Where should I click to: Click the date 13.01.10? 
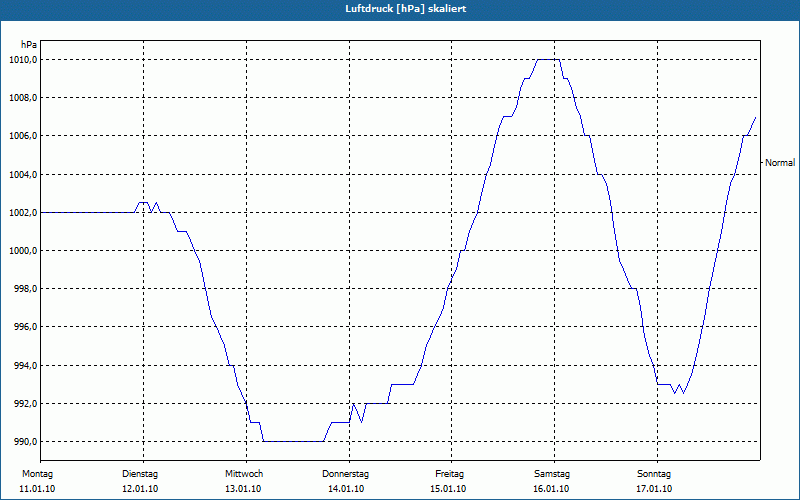[x=243, y=489]
